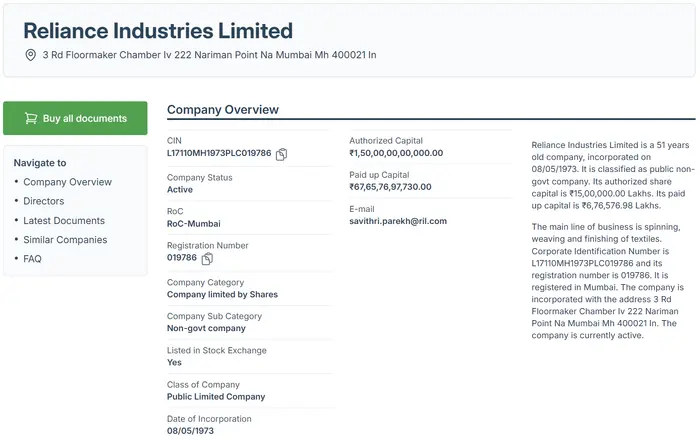Jump to the Directors section

(x=44, y=201)
